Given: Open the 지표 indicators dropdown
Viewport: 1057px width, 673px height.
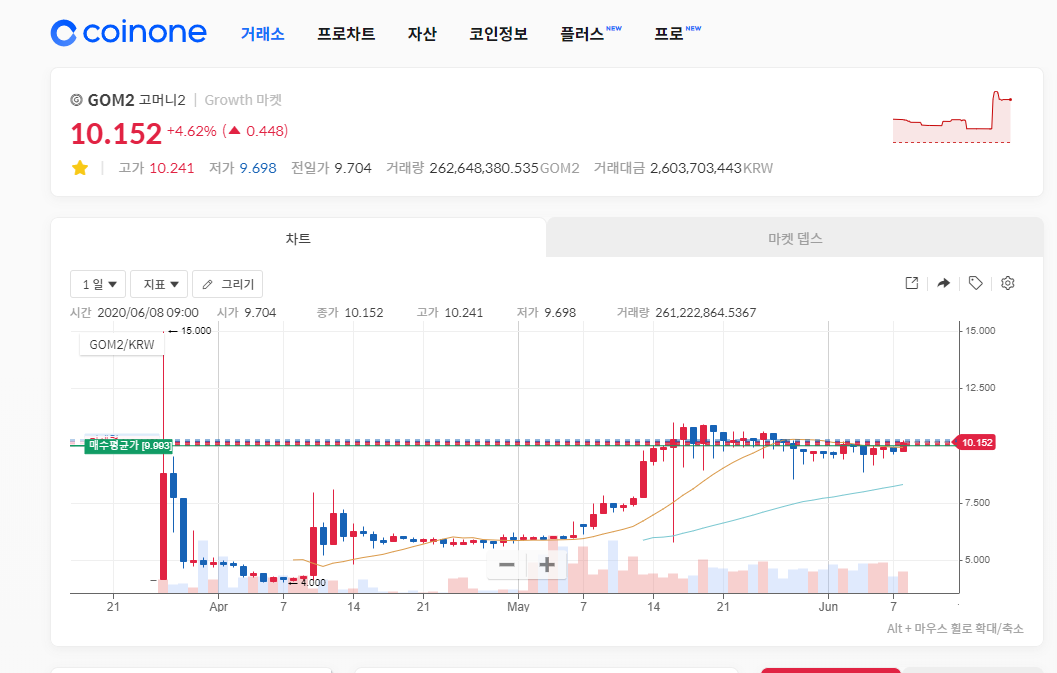Looking at the screenshot, I should pos(159,284).
